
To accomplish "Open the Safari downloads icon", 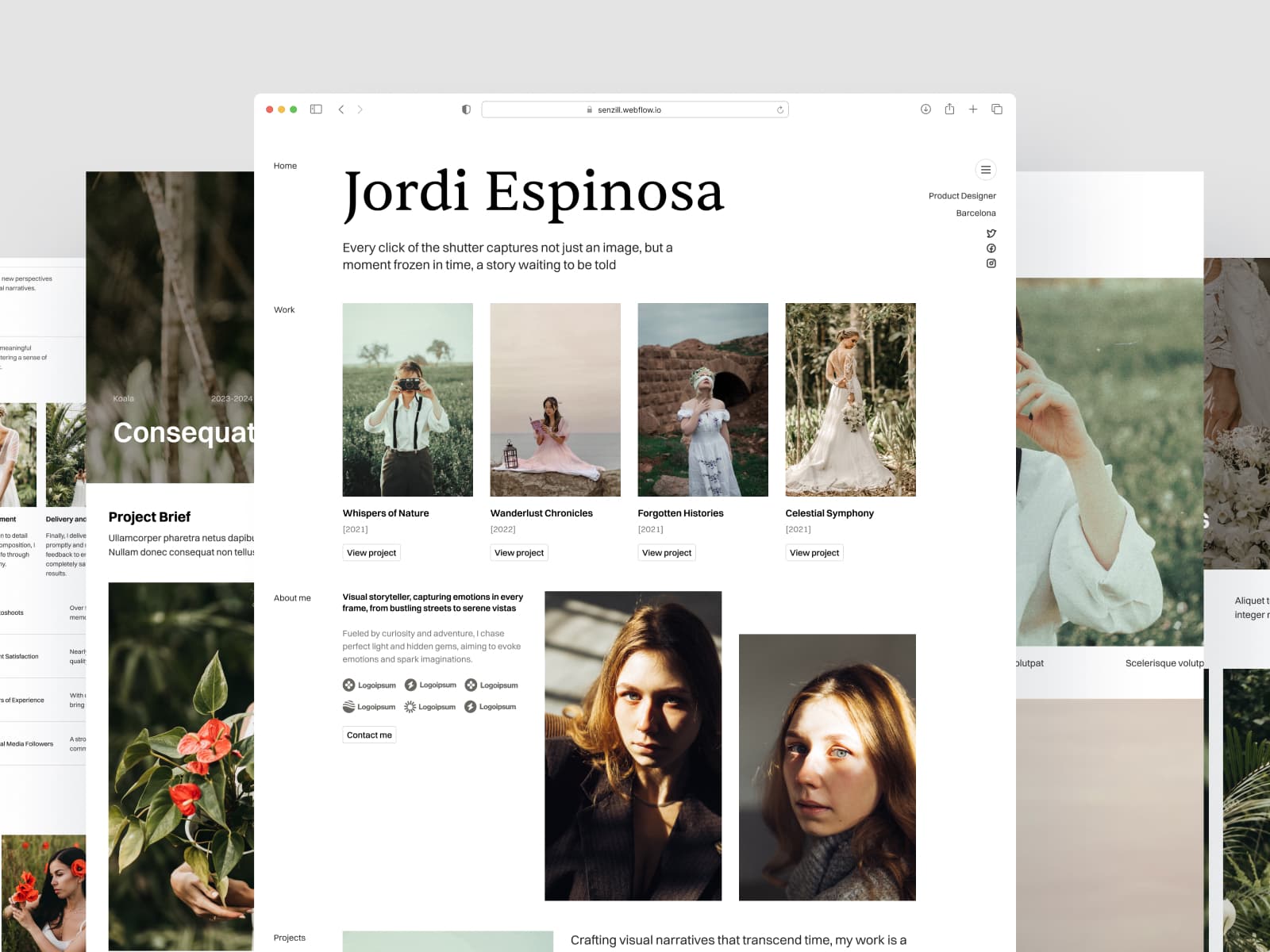I will coord(926,109).
